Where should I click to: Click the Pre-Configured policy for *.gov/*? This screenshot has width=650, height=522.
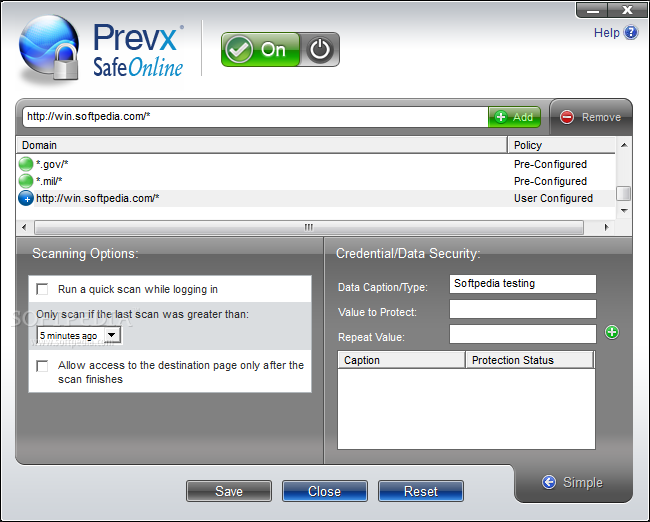pyautogui.click(x=550, y=164)
